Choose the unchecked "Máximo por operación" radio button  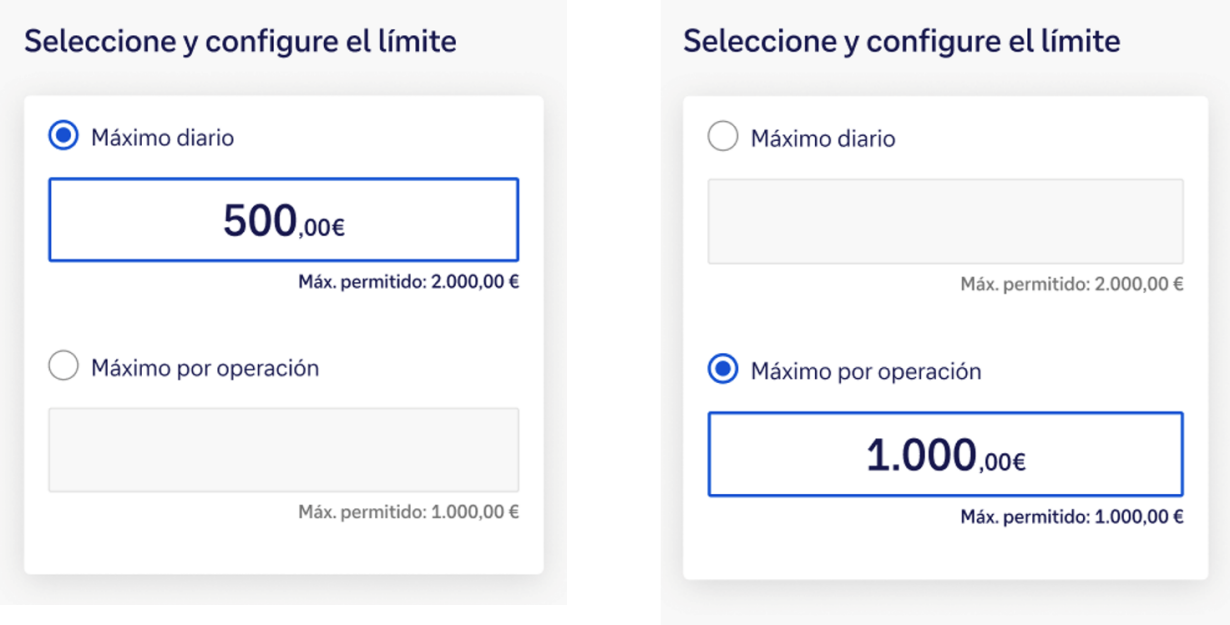[63, 367]
